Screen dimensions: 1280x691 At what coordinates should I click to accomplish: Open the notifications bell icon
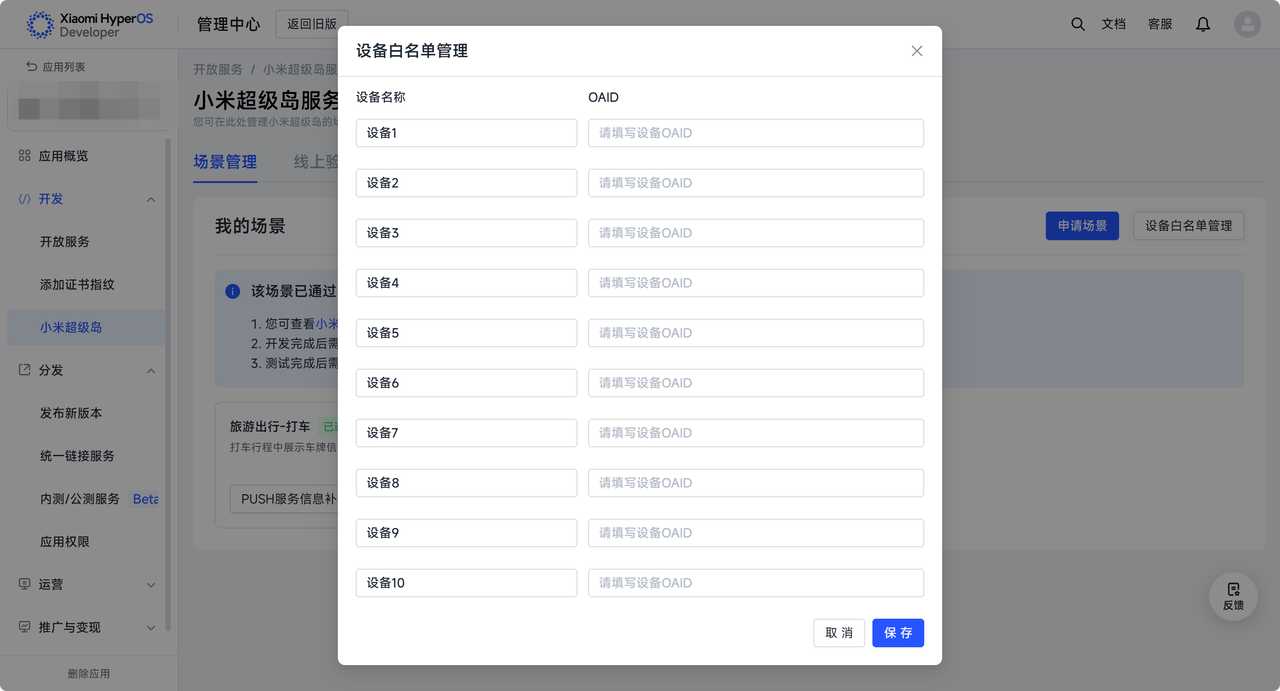(1203, 24)
